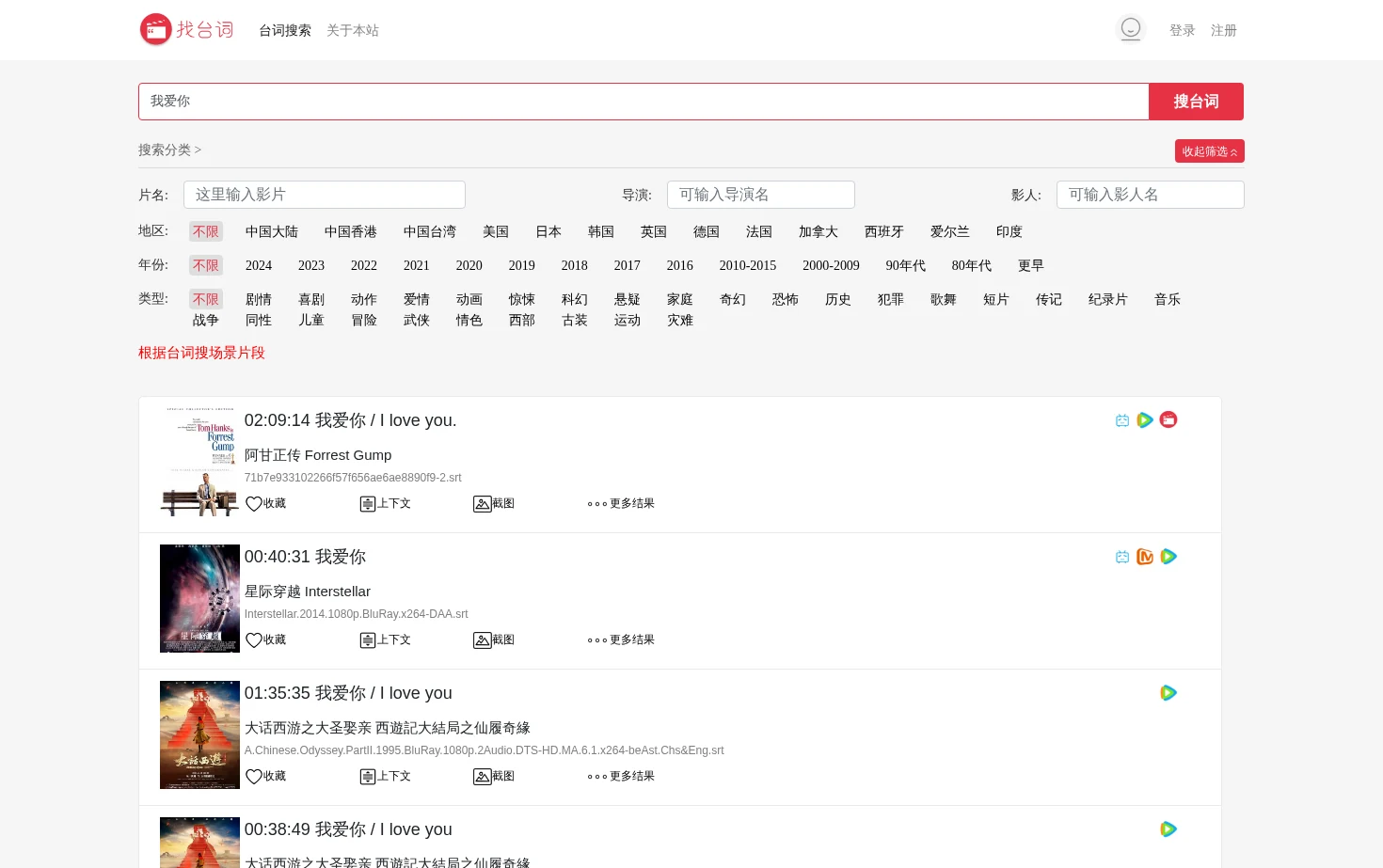Show 上下文 context for the Forrest Gump line
This screenshot has width=1383, height=868.
pyautogui.click(x=386, y=504)
